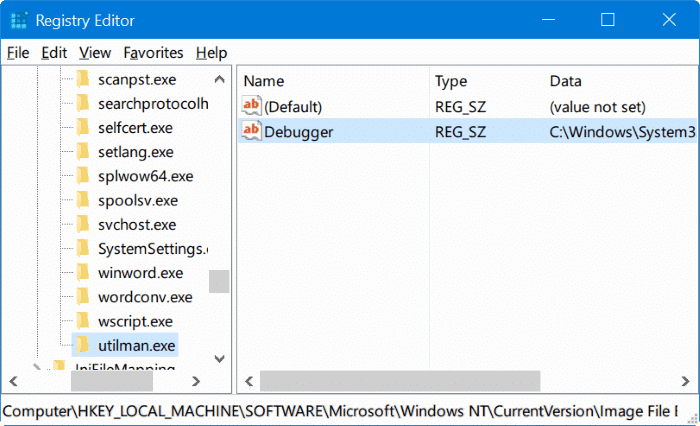
Task: Select the wscript.exe key
Action: pyautogui.click(x=135, y=321)
